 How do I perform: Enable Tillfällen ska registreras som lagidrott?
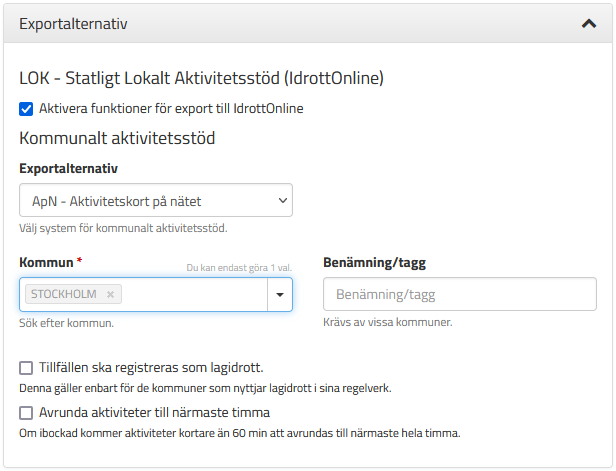pyautogui.click(x=26, y=368)
